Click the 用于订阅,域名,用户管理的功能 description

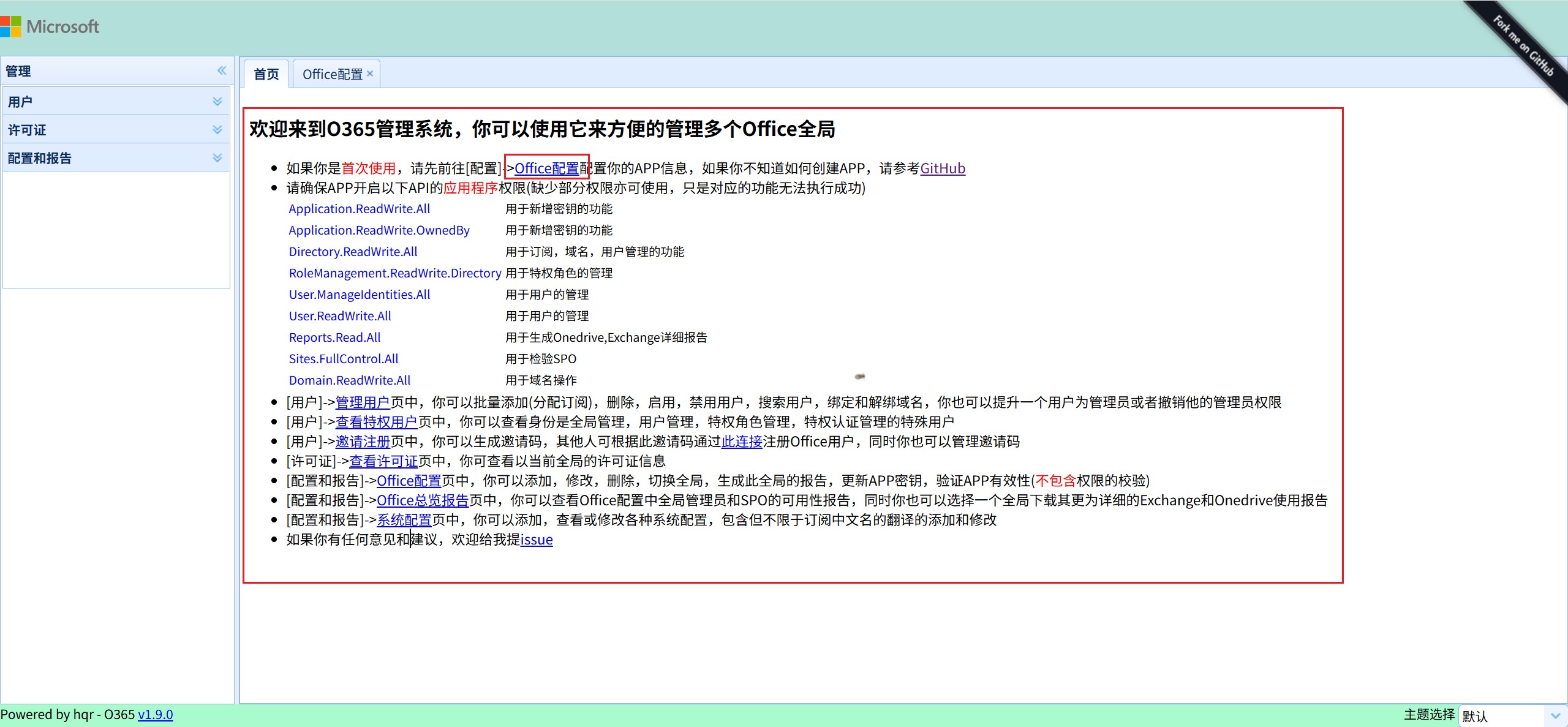(x=595, y=252)
